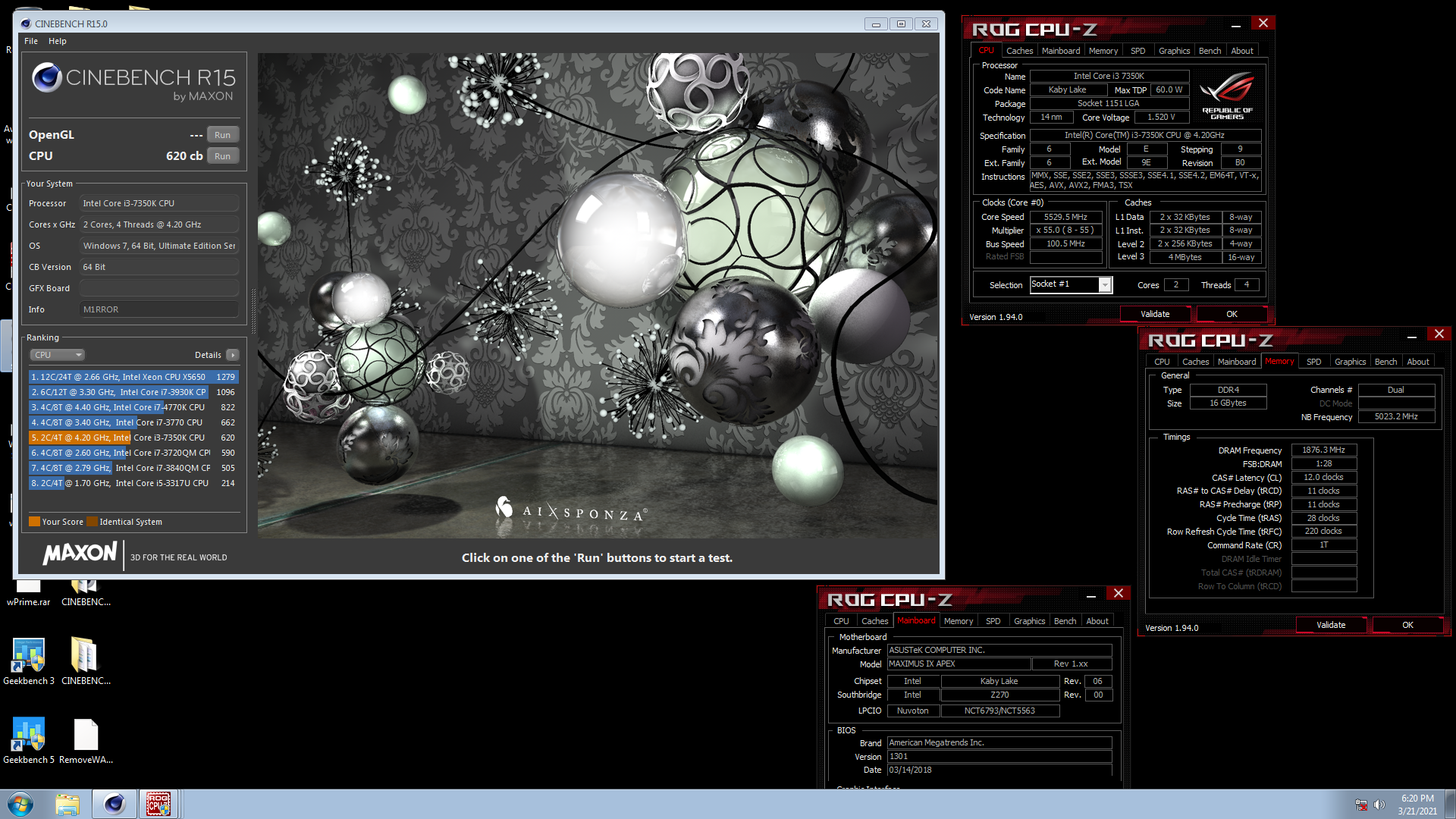Click the MAXON logo in Cinebench footer
Screen dimensions: 1456x819
pyautogui.click(x=80, y=554)
